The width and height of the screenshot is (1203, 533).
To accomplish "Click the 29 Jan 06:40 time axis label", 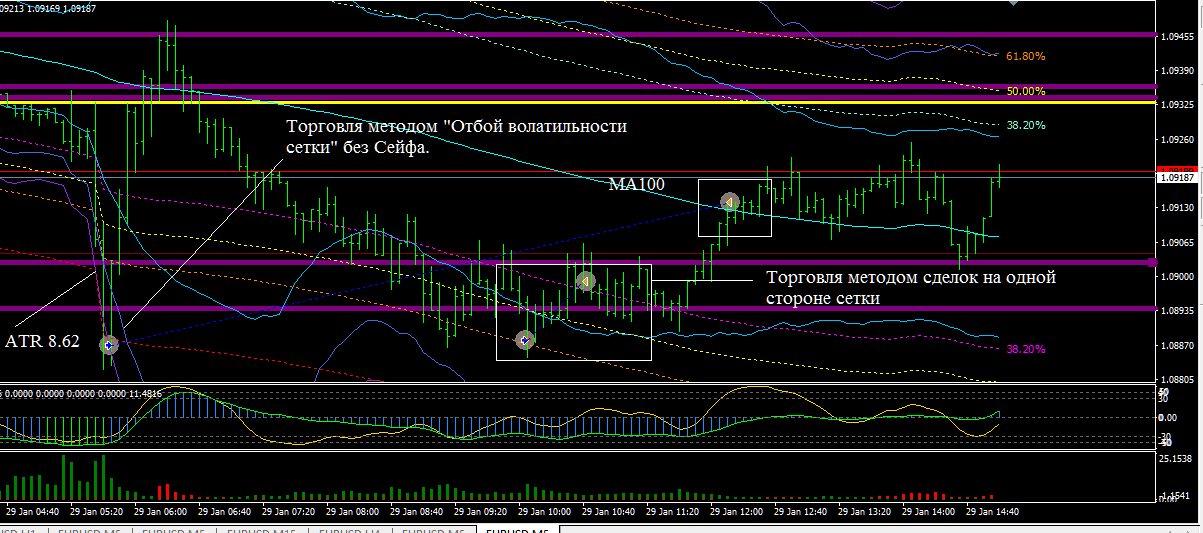I will pyautogui.click(x=225, y=510).
